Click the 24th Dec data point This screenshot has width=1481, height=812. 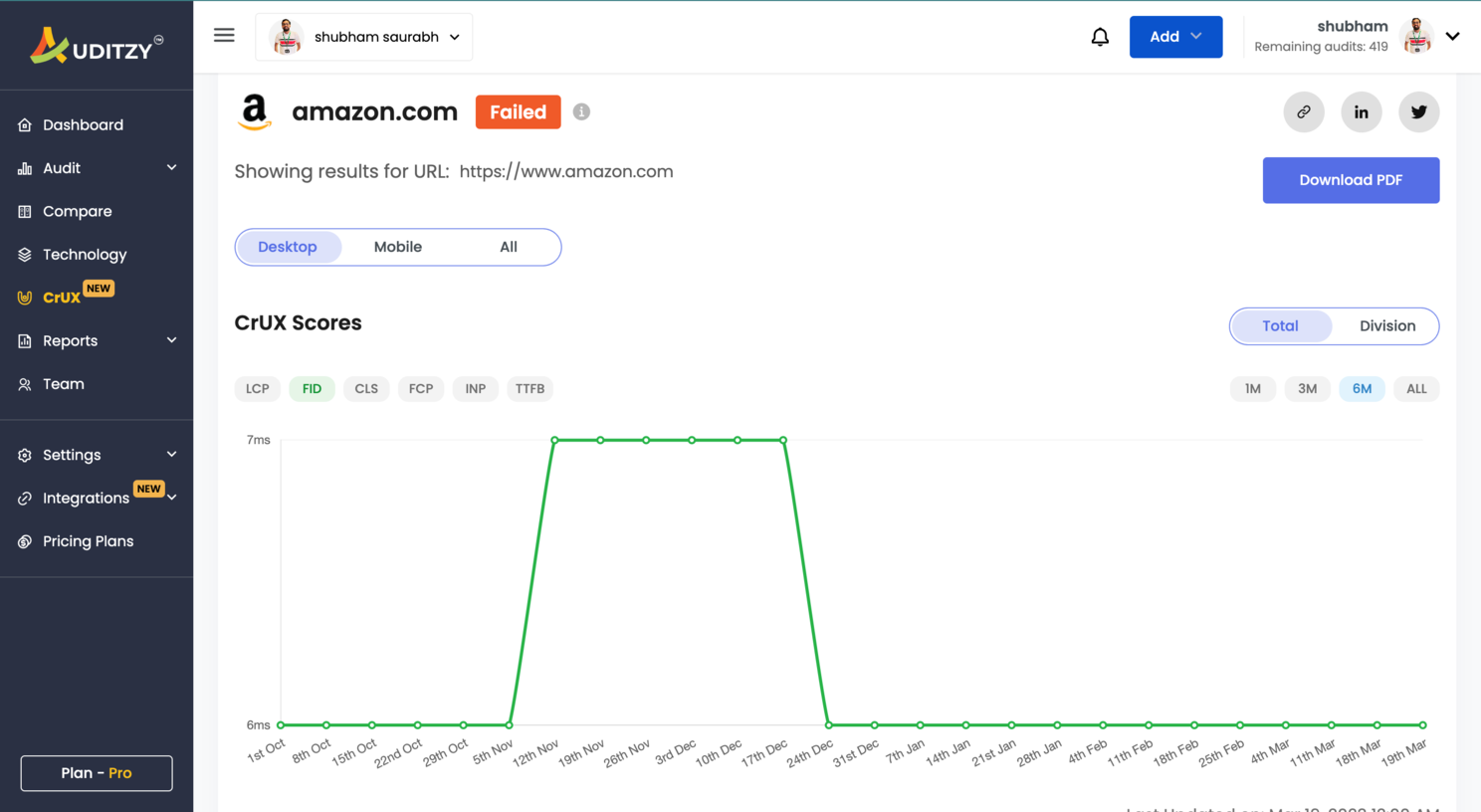pos(829,725)
